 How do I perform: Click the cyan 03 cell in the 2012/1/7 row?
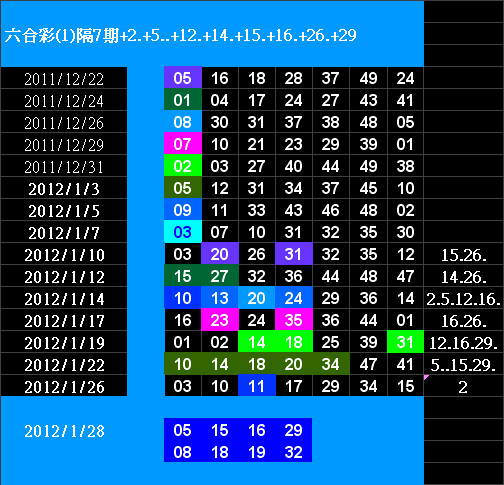pyautogui.click(x=183, y=232)
